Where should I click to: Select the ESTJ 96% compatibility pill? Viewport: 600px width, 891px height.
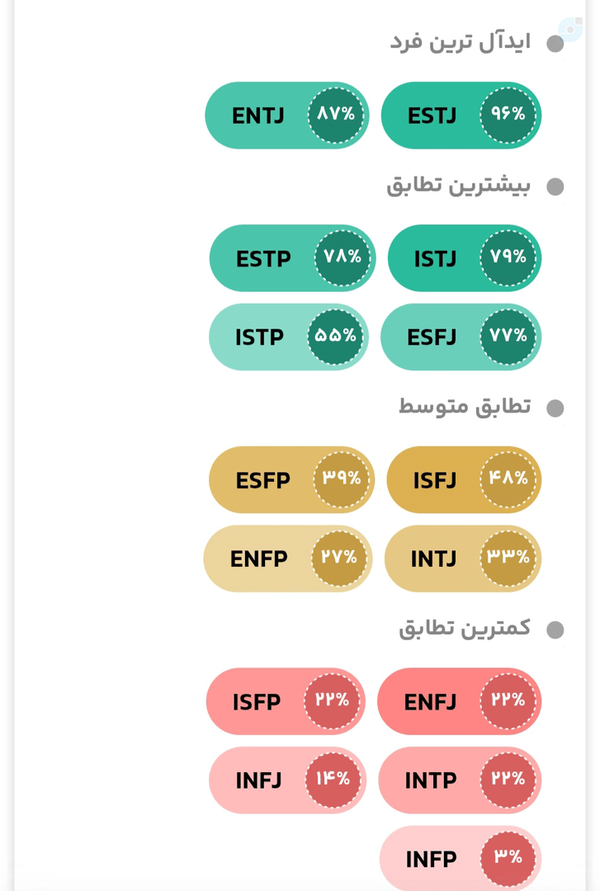click(461, 115)
